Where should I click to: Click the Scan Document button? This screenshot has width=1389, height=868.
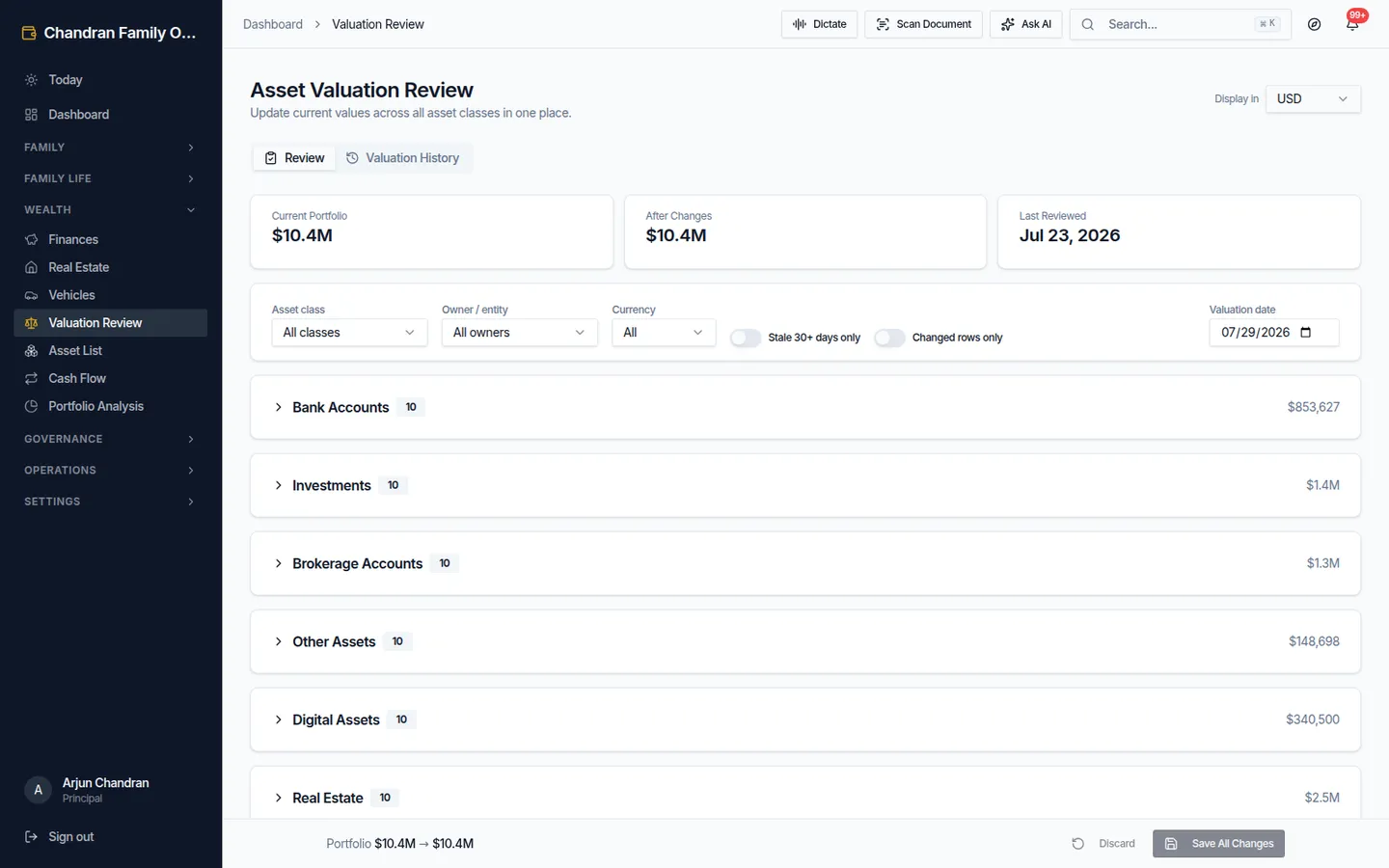[x=923, y=24]
